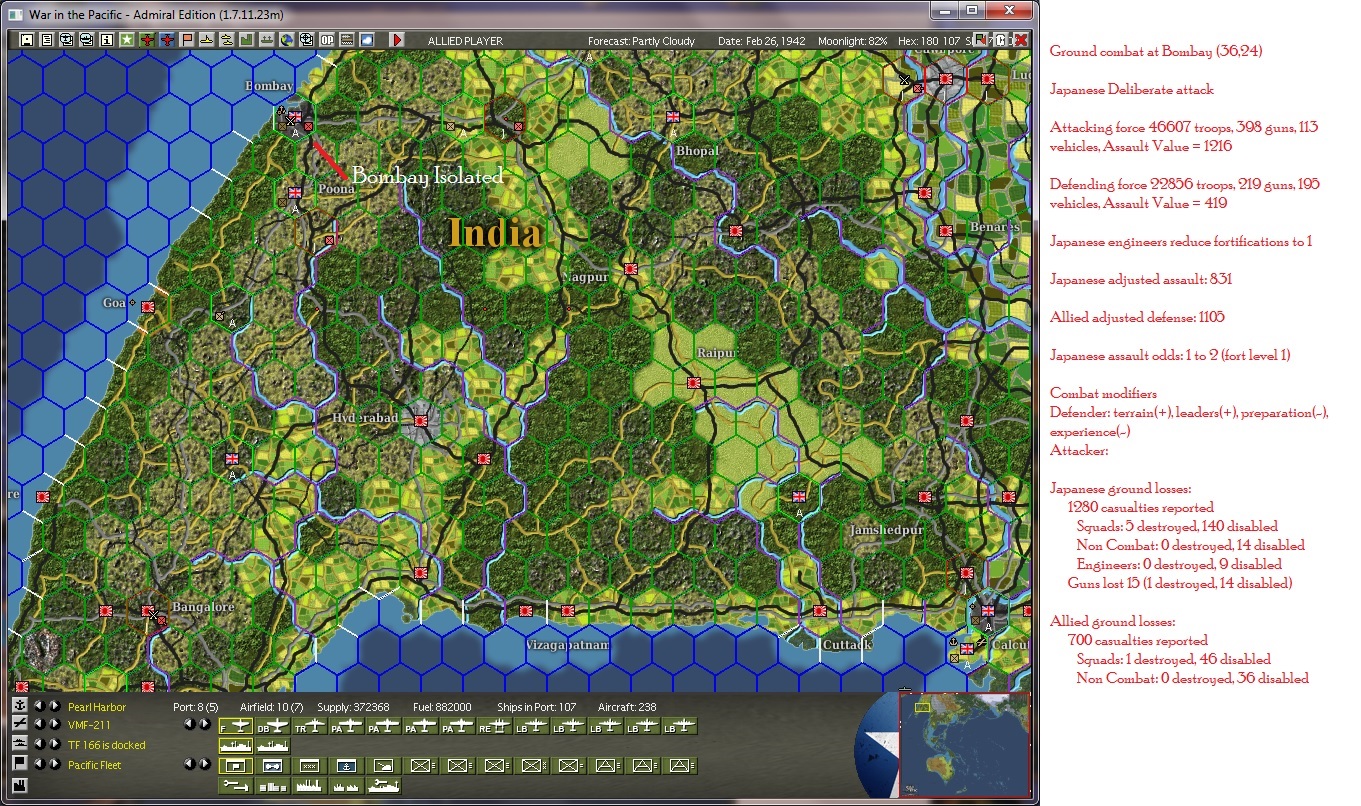Click the Supply: 372368 value
This screenshot has width=1361, height=806.
tap(353, 707)
